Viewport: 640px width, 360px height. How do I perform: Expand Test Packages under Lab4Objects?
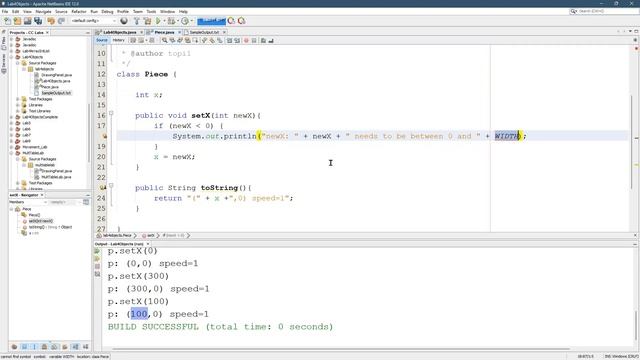(x=18, y=99)
